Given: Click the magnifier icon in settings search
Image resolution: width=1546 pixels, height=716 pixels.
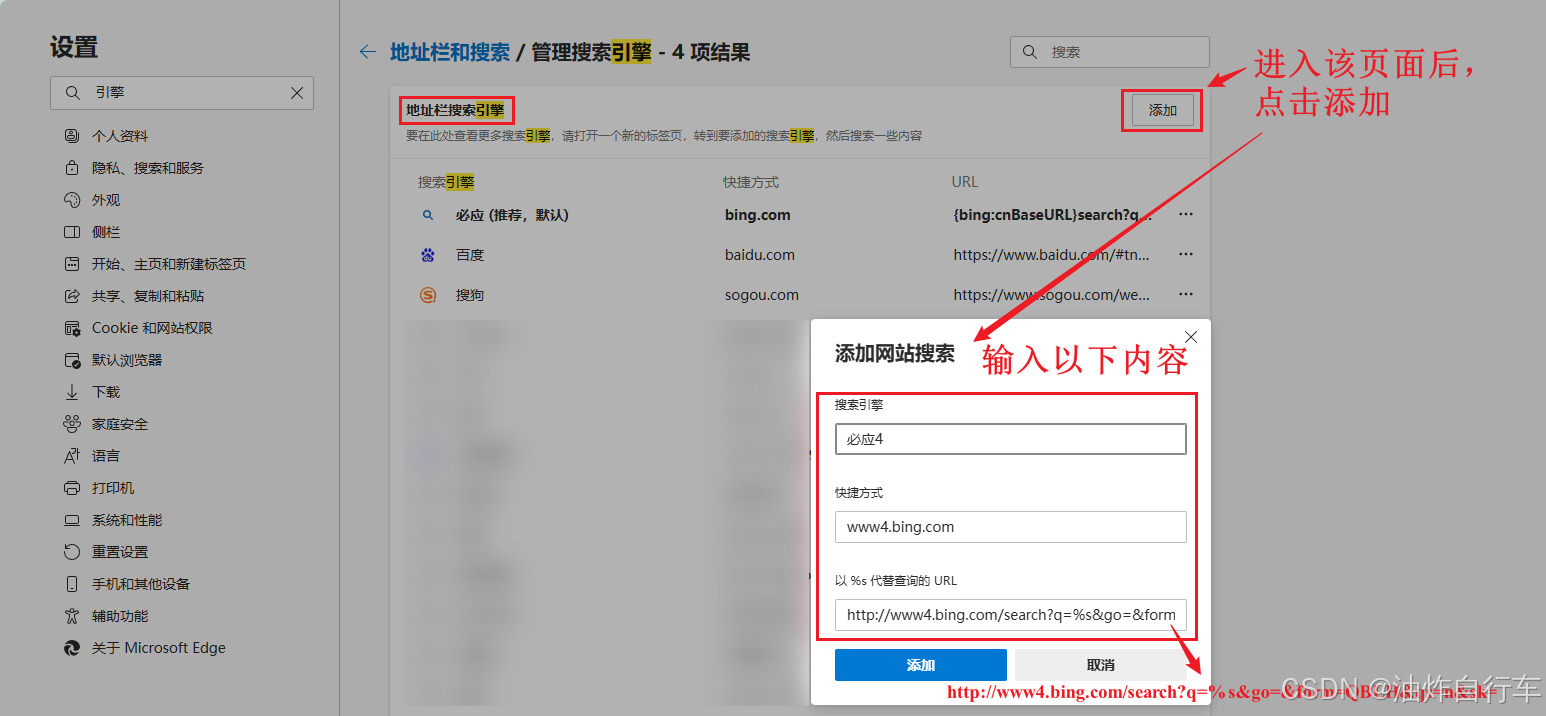Looking at the screenshot, I should pyautogui.click(x=72, y=93).
